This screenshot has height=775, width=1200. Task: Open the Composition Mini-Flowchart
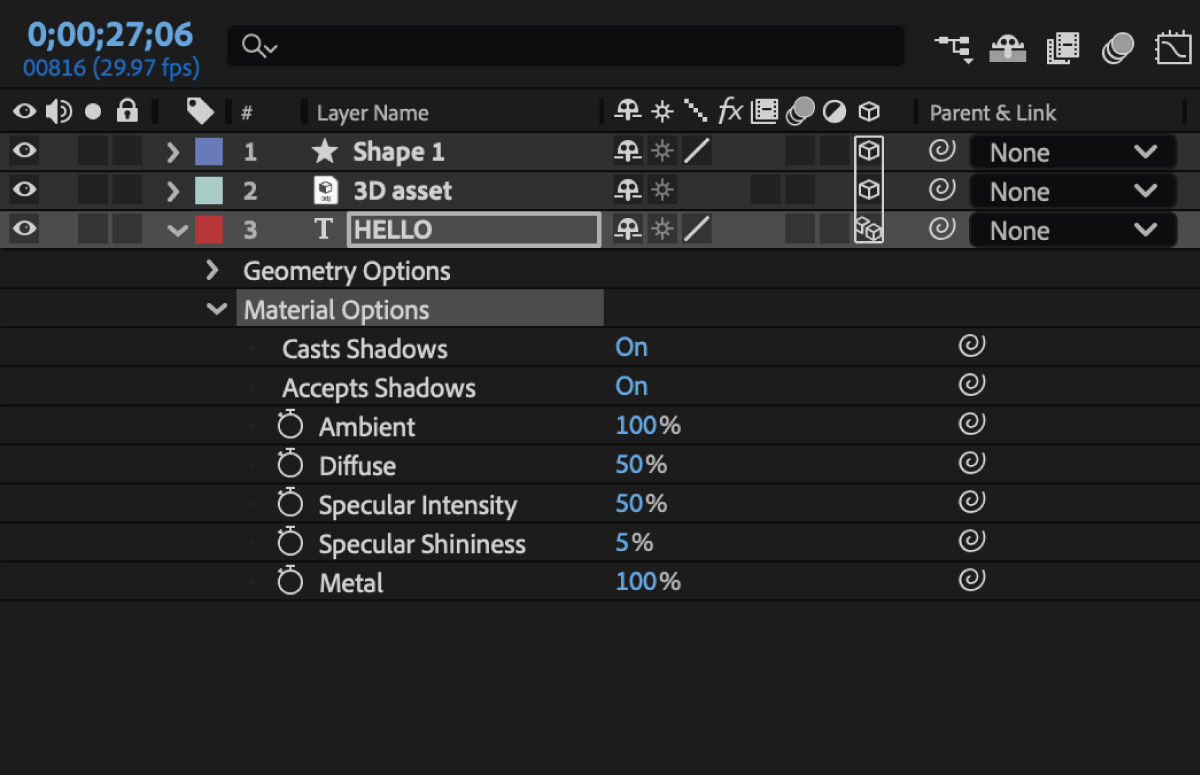(954, 46)
